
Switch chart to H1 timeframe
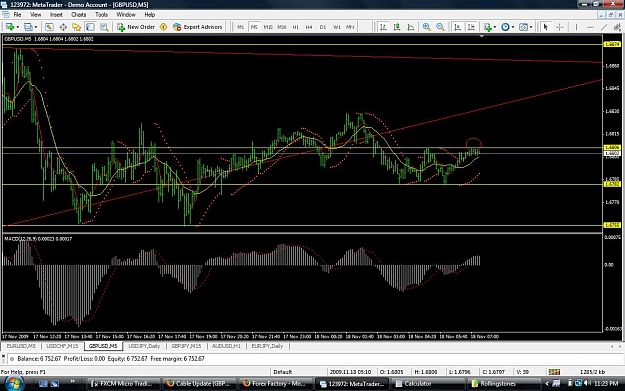coord(295,27)
